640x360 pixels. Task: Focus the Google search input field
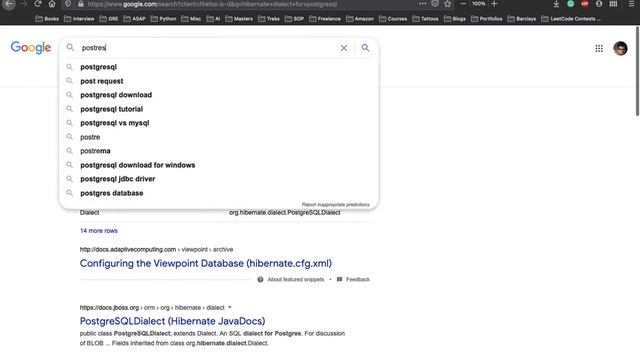coord(208,48)
